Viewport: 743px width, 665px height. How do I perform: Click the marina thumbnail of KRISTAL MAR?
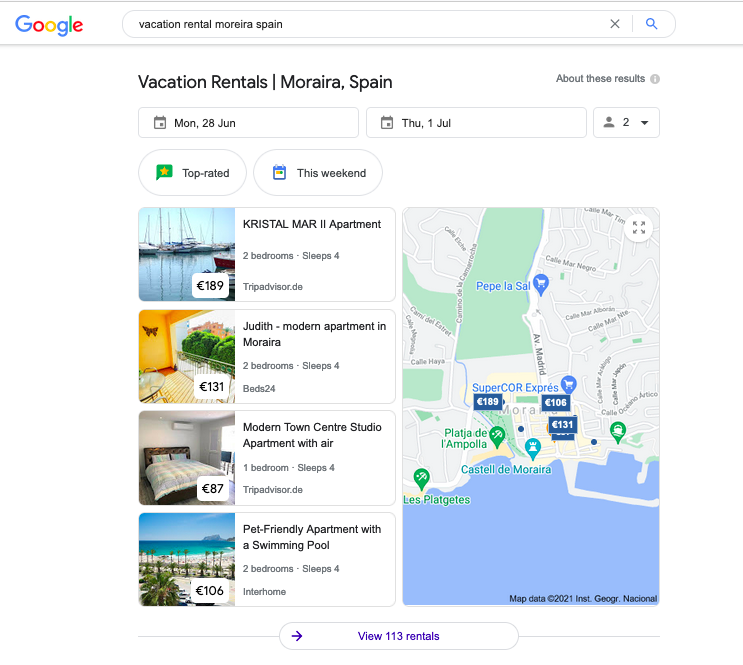click(187, 255)
